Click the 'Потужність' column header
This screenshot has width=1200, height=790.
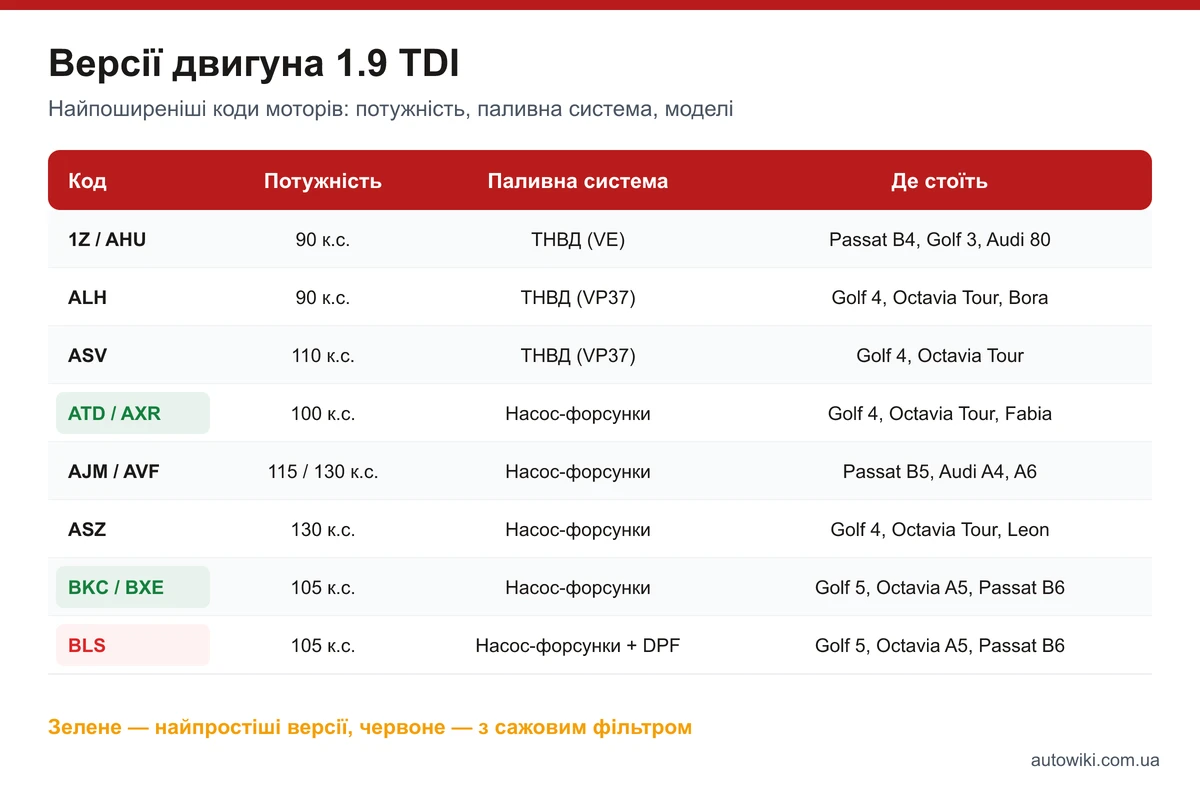click(x=323, y=181)
